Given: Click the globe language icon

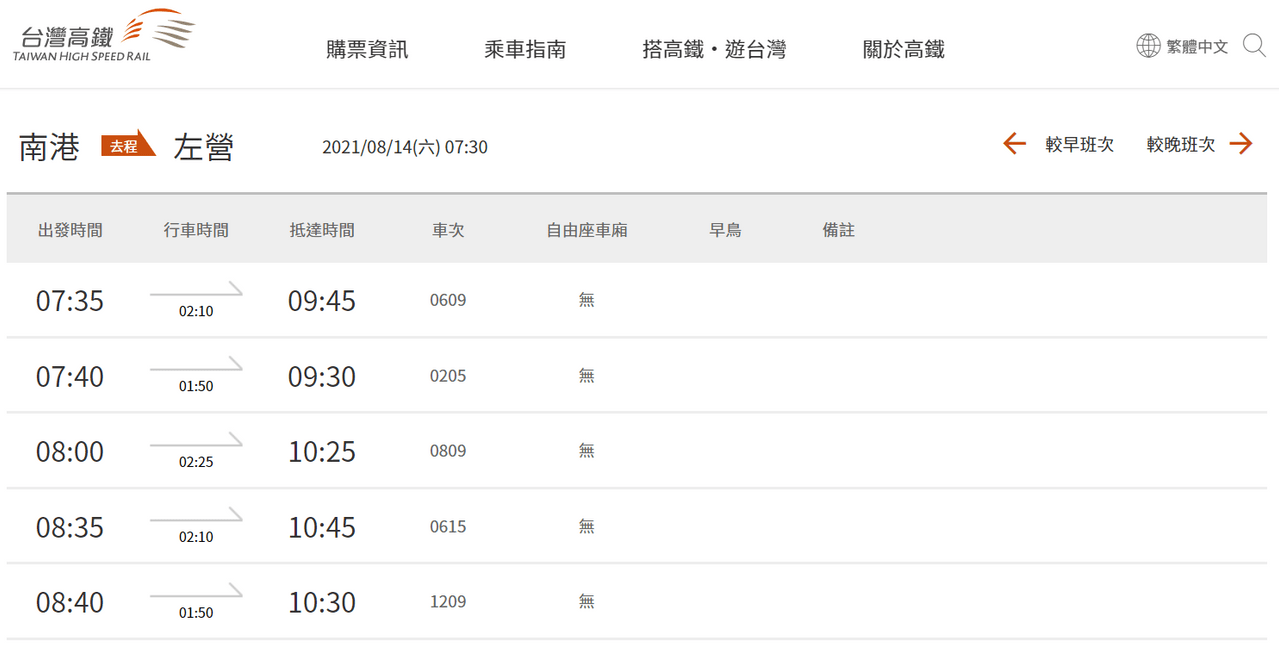Looking at the screenshot, I should [1148, 46].
